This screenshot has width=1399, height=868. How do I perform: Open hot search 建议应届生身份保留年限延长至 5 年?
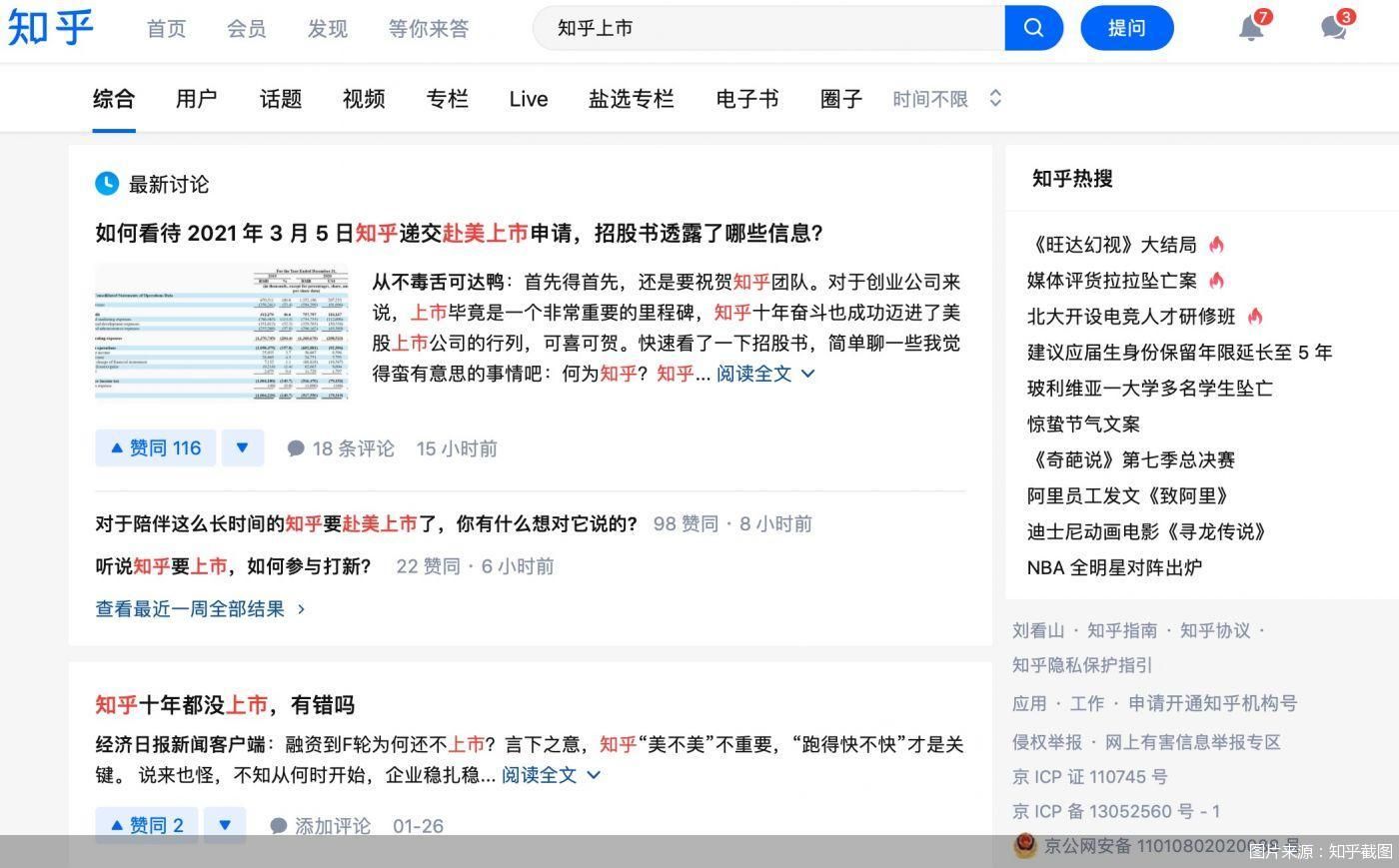tap(1179, 352)
